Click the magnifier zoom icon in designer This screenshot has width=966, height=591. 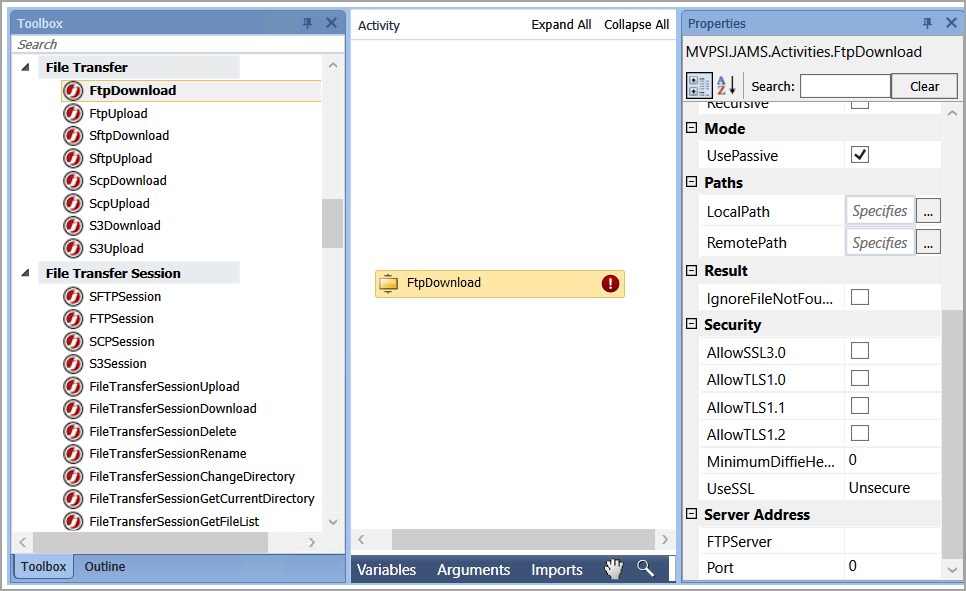point(645,568)
